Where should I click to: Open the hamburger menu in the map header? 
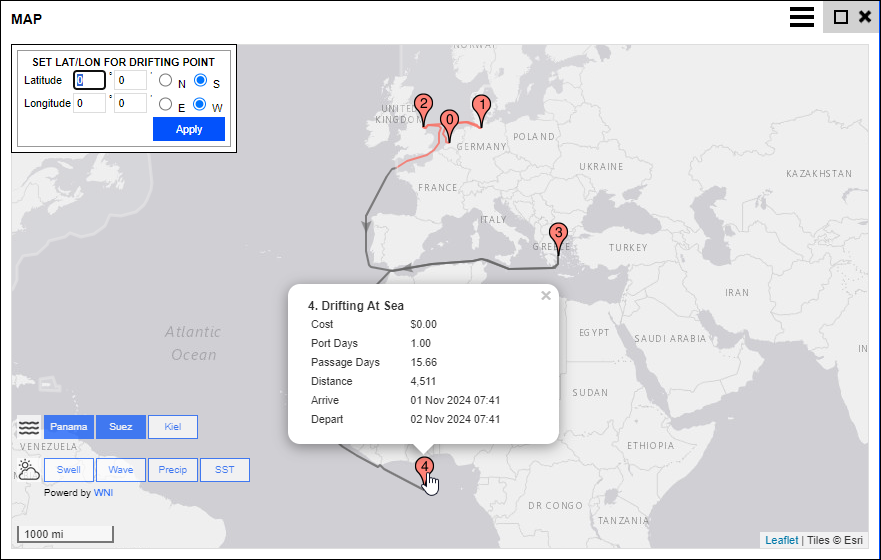pos(801,17)
